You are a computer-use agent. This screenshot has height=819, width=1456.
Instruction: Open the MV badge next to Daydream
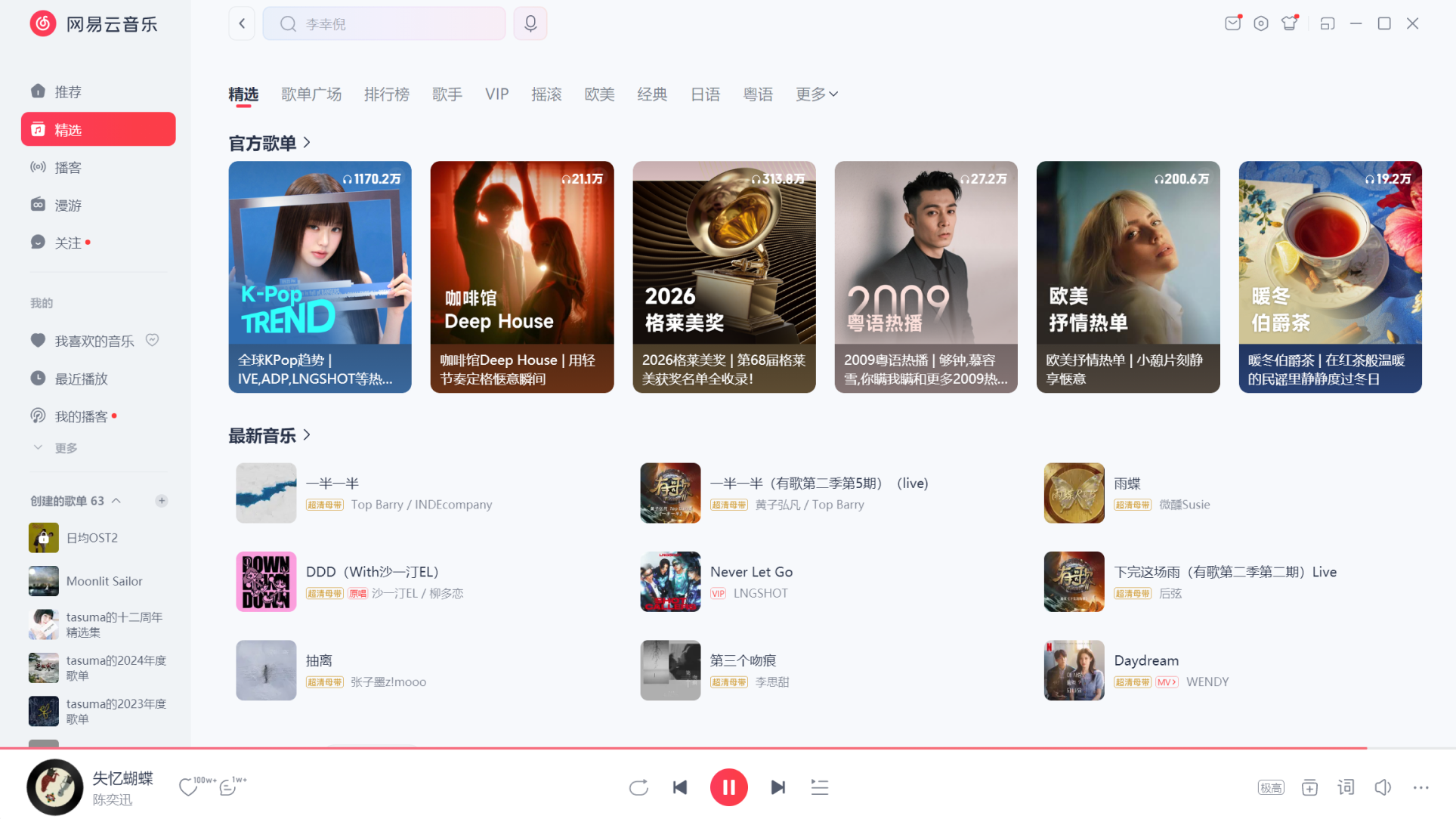[1167, 682]
